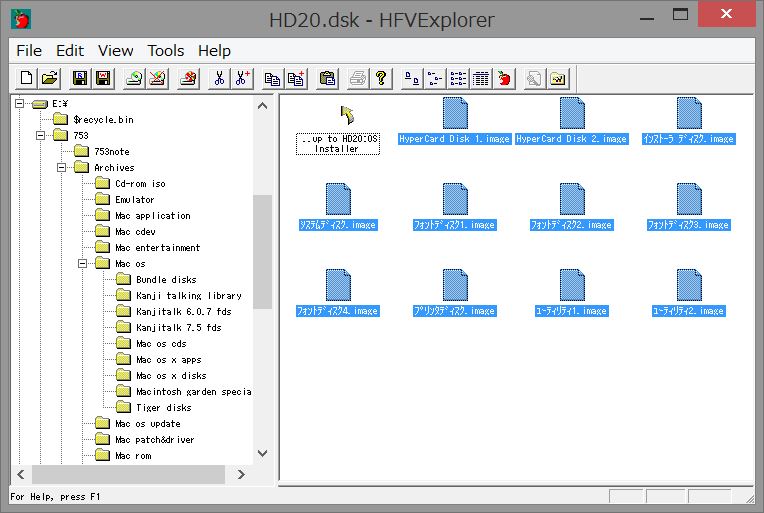Collapse the Archives folder node
Screen dimensions: 764x513
[61, 168]
